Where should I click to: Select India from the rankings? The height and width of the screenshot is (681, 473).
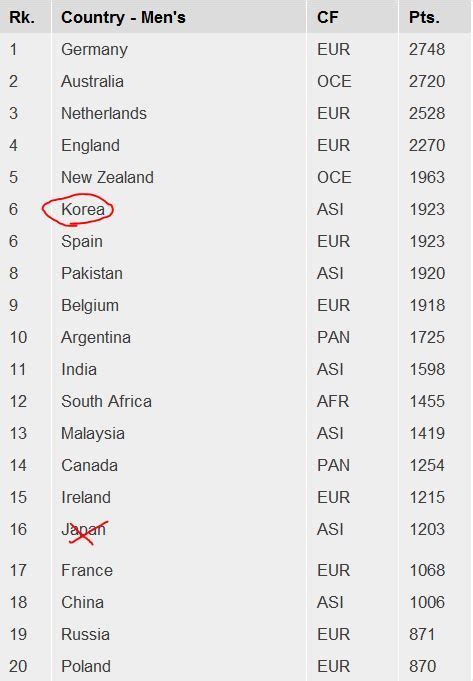coord(79,369)
